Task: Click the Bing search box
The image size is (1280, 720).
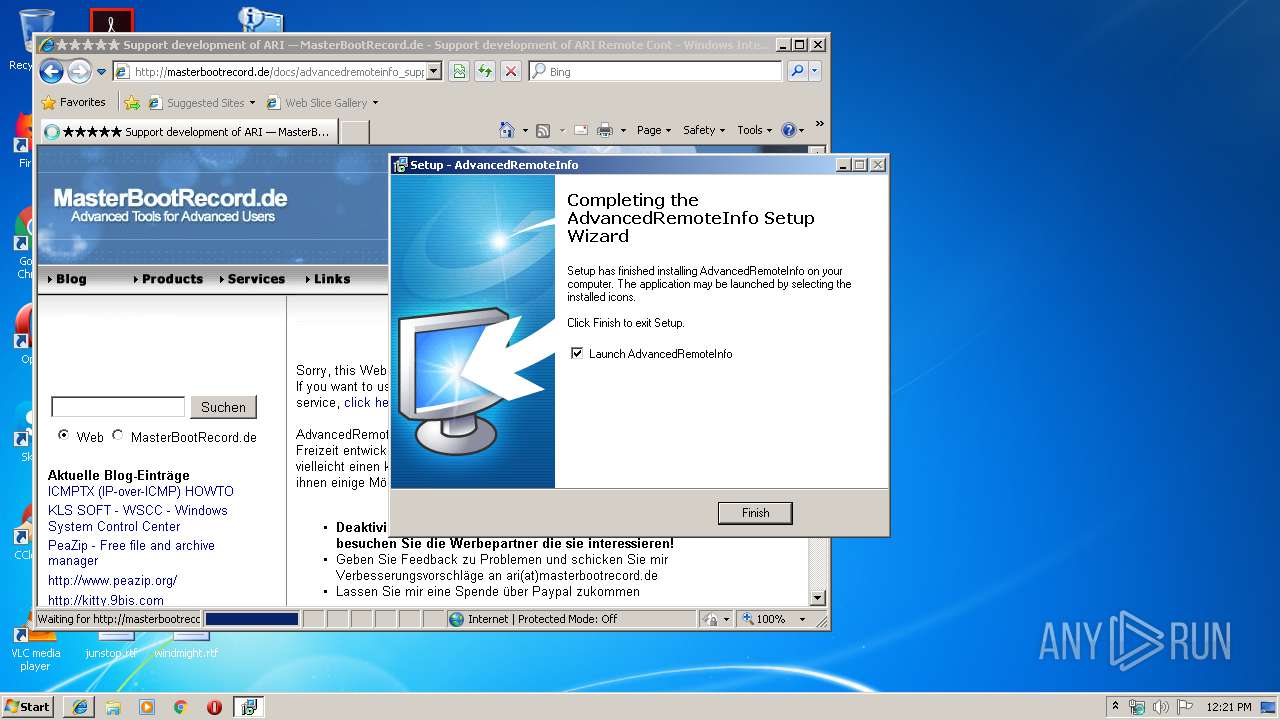Action: pyautogui.click(x=655, y=71)
